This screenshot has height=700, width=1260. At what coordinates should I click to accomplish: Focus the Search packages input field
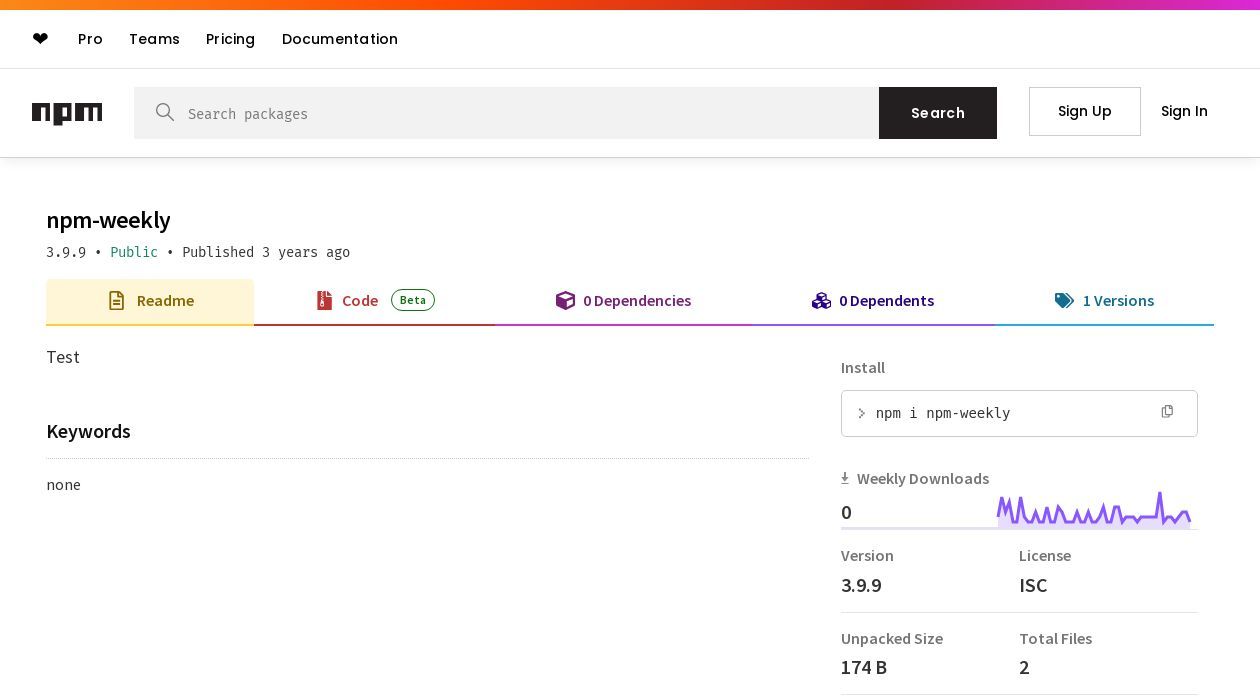click(x=520, y=113)
